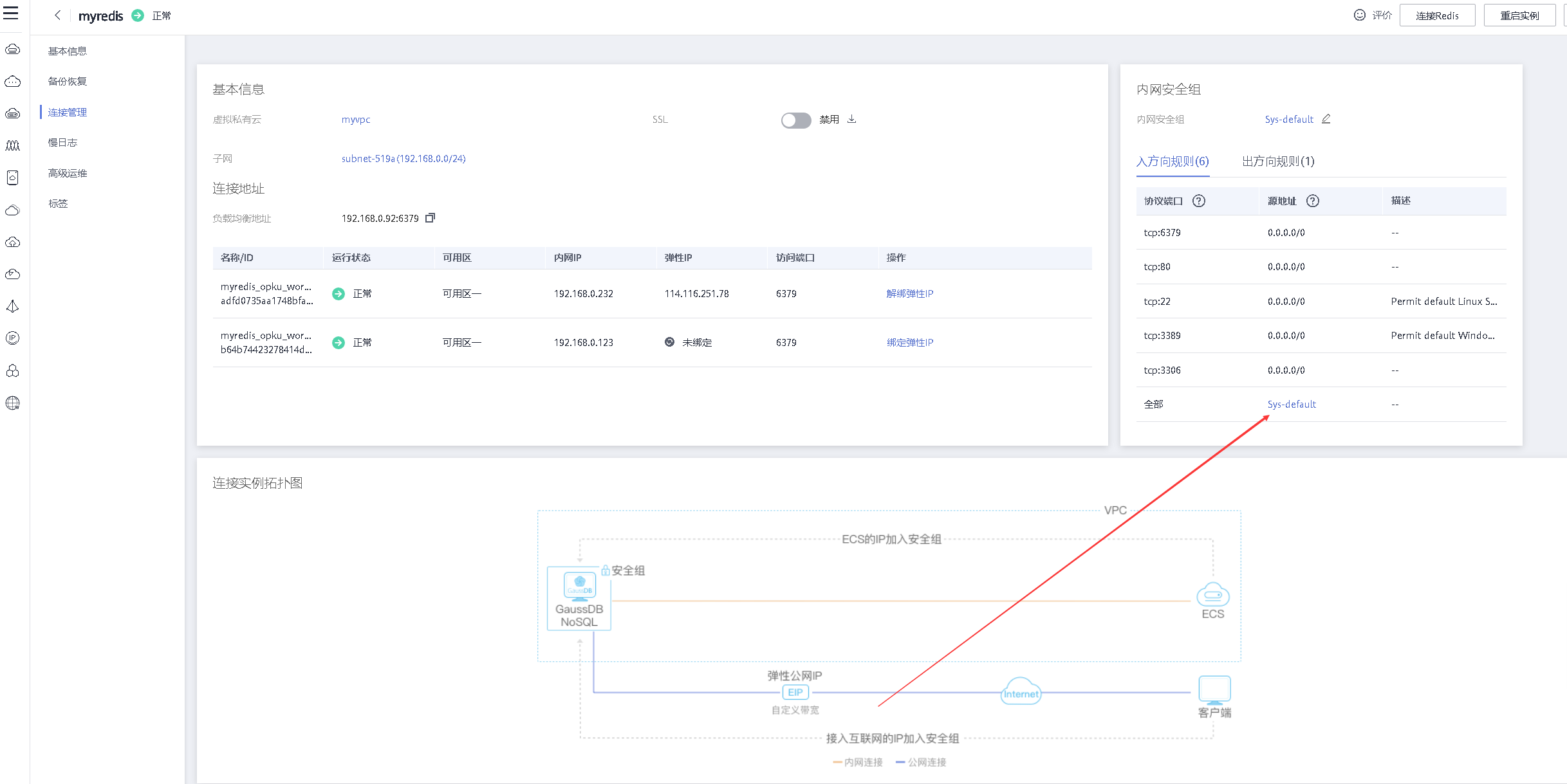Click the back arrow beside myredis

tap(58, 15)
